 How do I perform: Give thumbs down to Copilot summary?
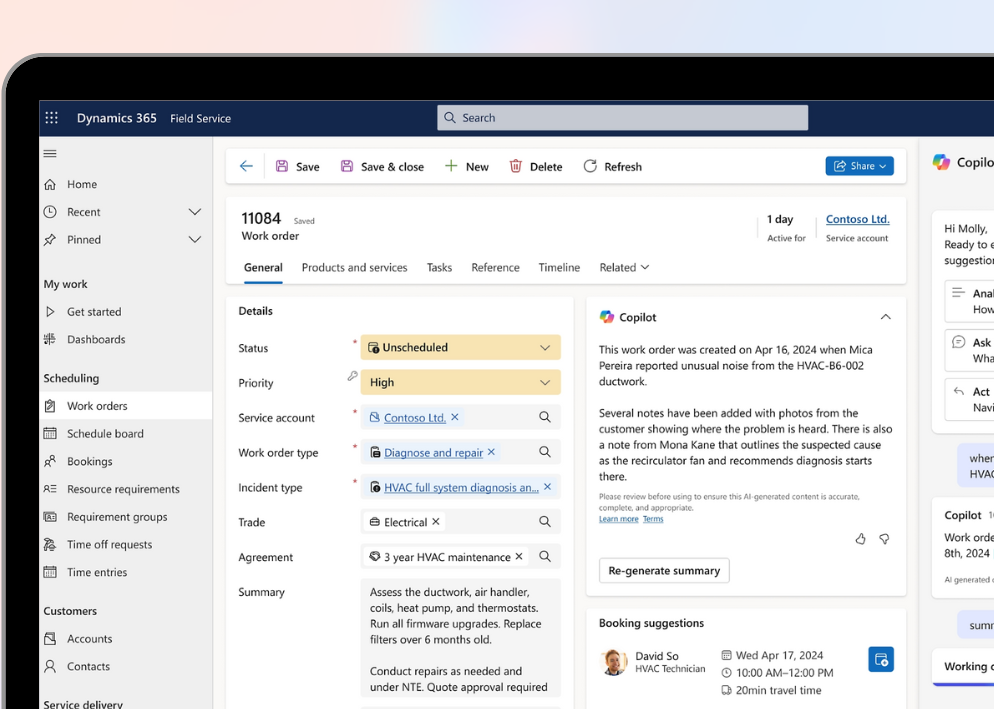point(884,539)
